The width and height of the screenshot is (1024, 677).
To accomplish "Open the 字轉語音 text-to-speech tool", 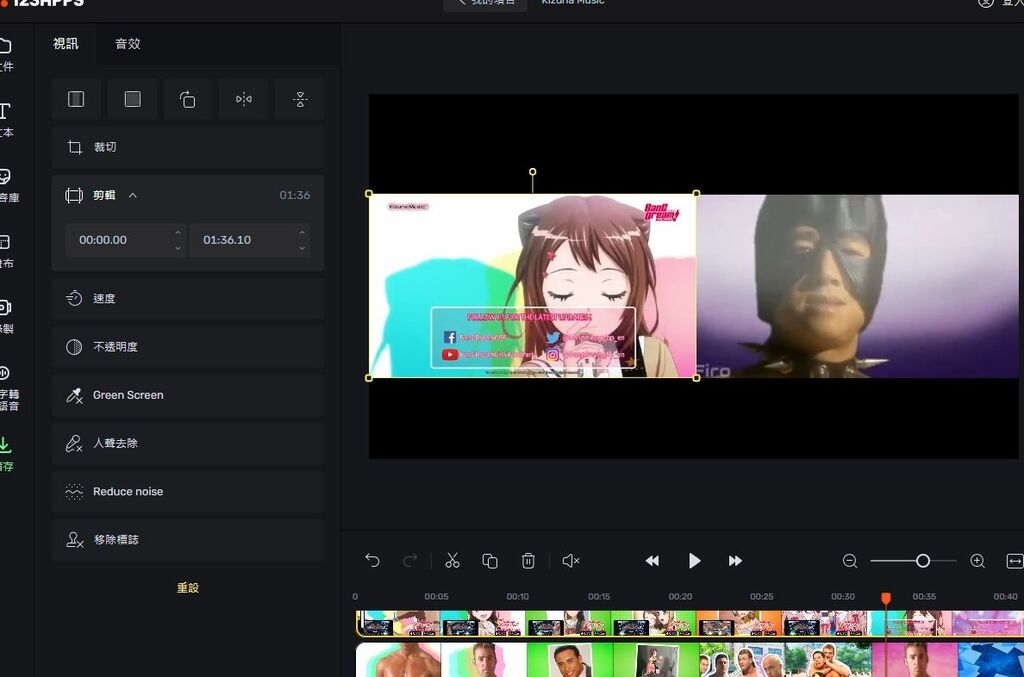I will pos(7,388).
